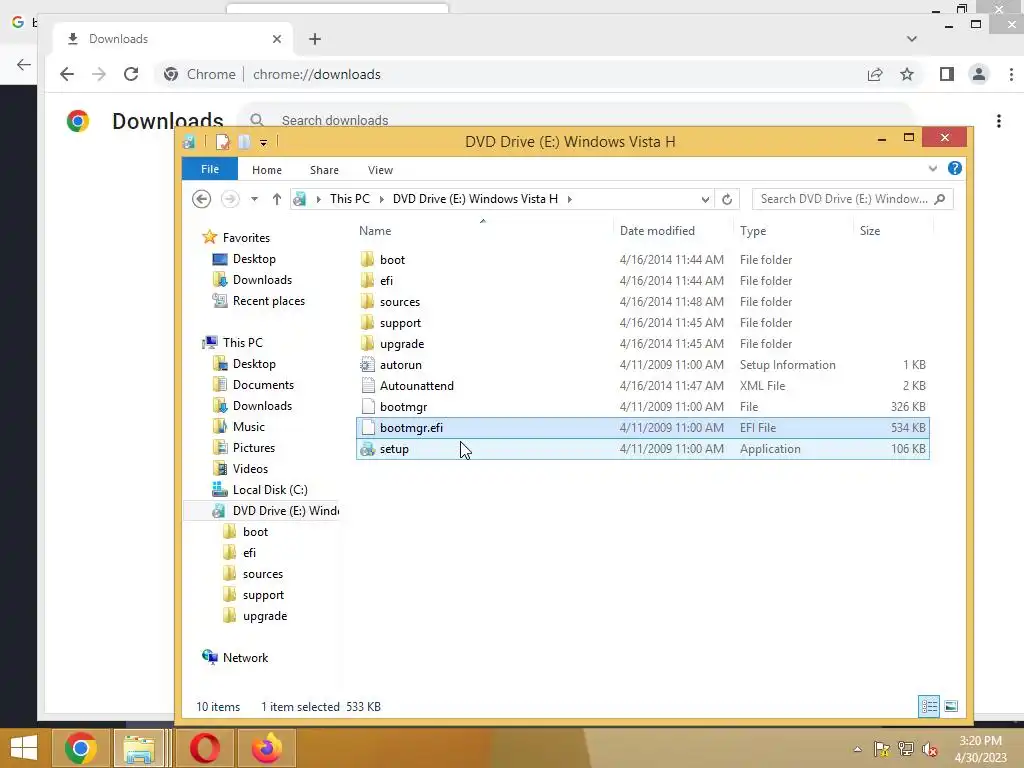Screen dimensions: 1024x768
Task: Open Explorer's File ribbon tab
Action: (x=210, y=169)
